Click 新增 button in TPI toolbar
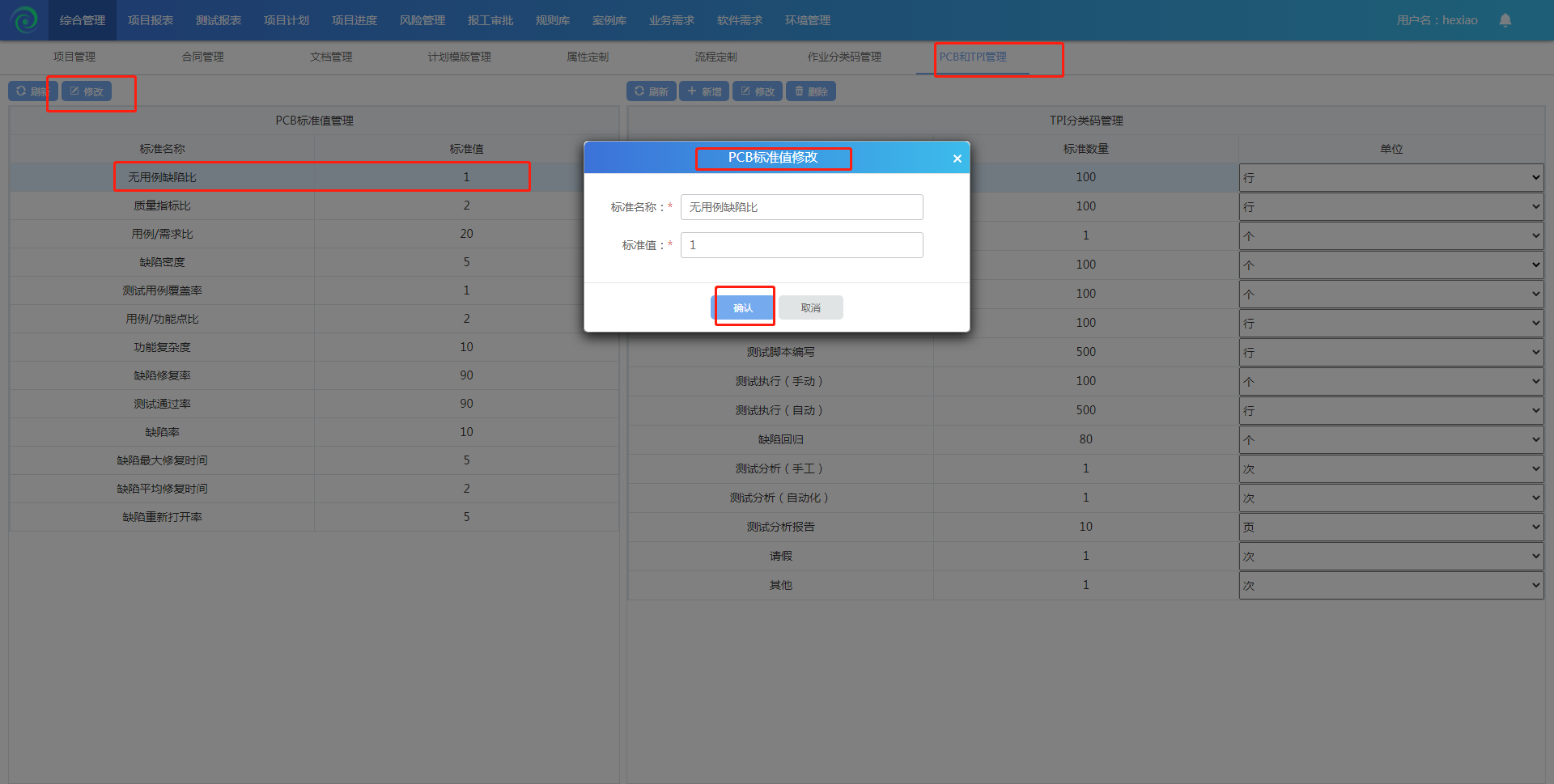The height and width of the screenshot is (784, 1554). tap(703, 91)
